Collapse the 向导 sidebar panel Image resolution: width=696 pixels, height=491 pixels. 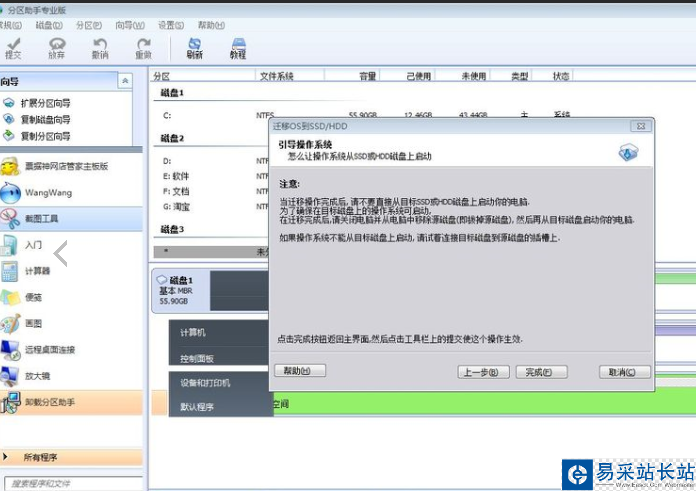coord(125,81)
